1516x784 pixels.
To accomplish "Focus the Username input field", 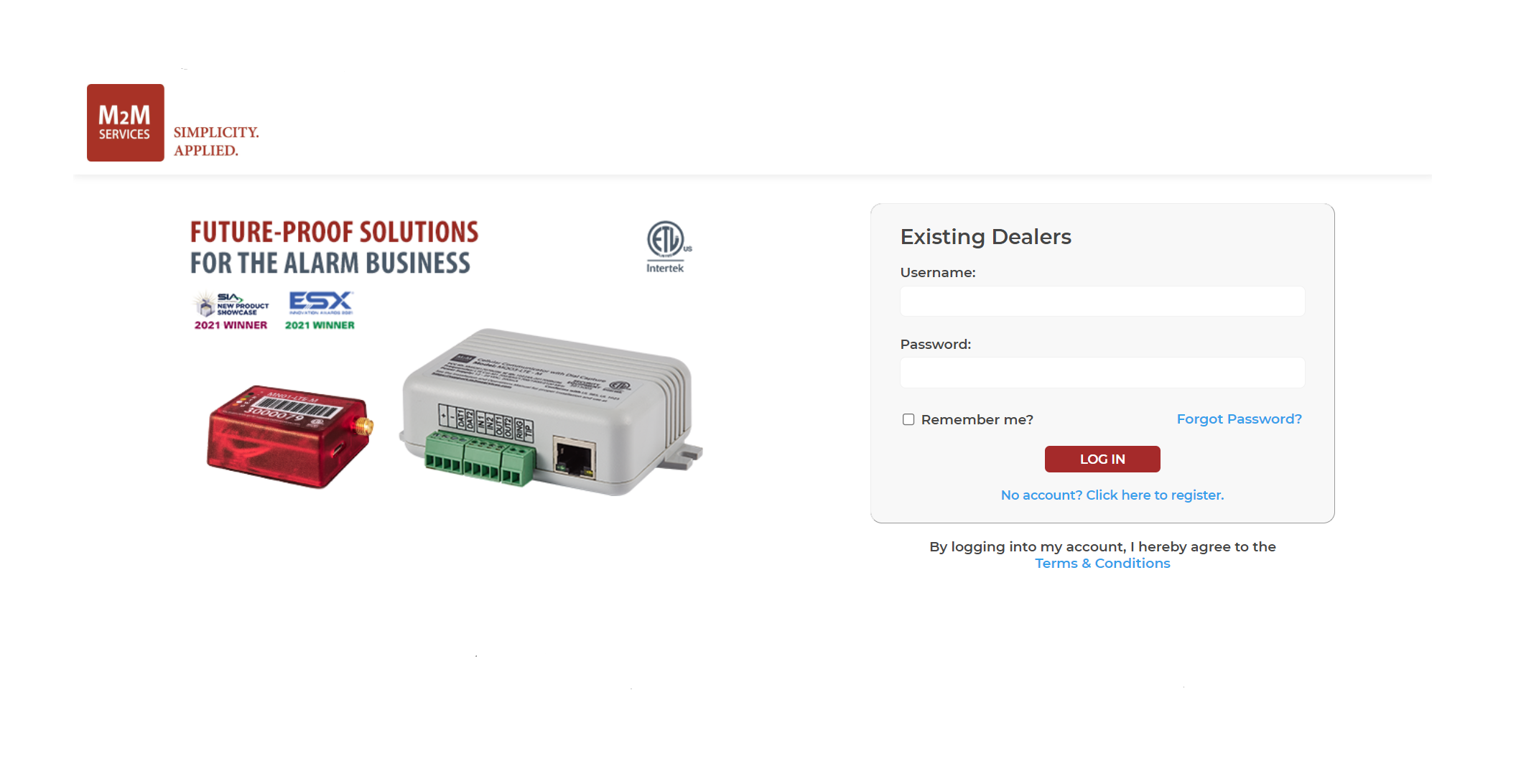I will coord(1102,301).
